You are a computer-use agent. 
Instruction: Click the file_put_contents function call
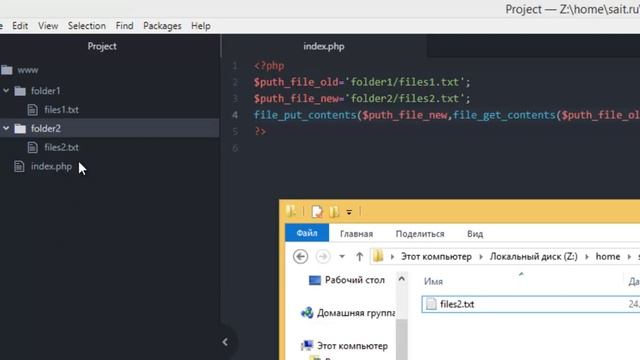[305, 115]
